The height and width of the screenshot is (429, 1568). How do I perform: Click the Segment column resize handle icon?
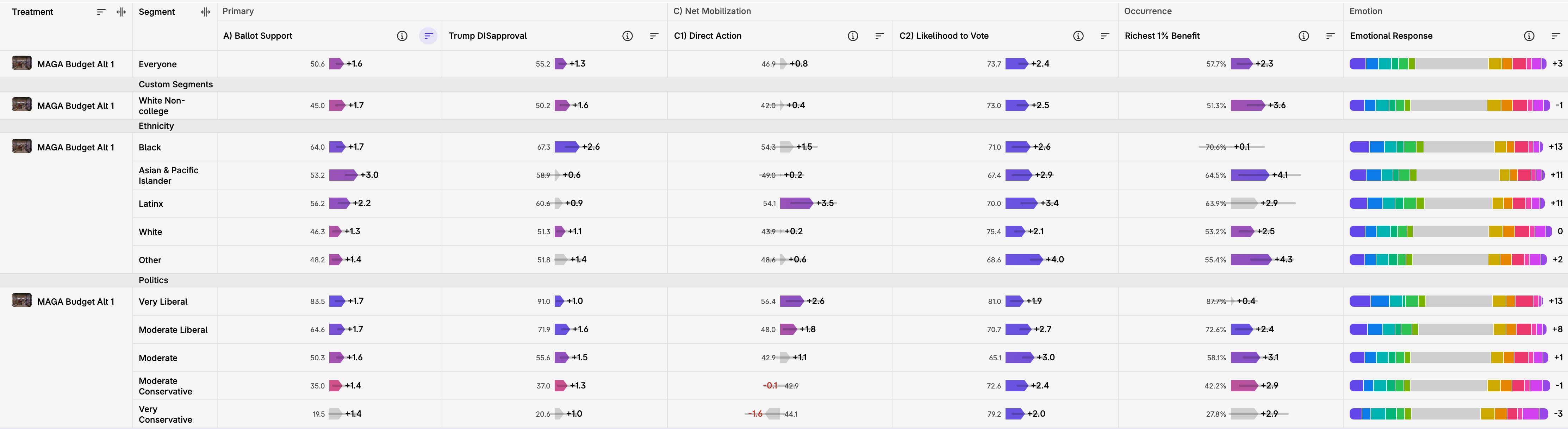(x=205, y=12)
